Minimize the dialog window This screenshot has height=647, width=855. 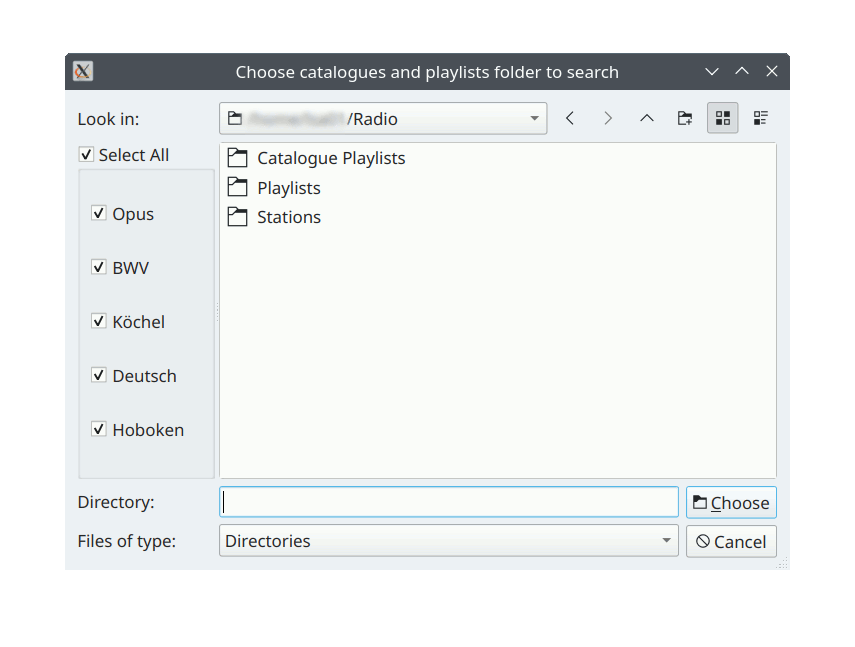point(712,71)
